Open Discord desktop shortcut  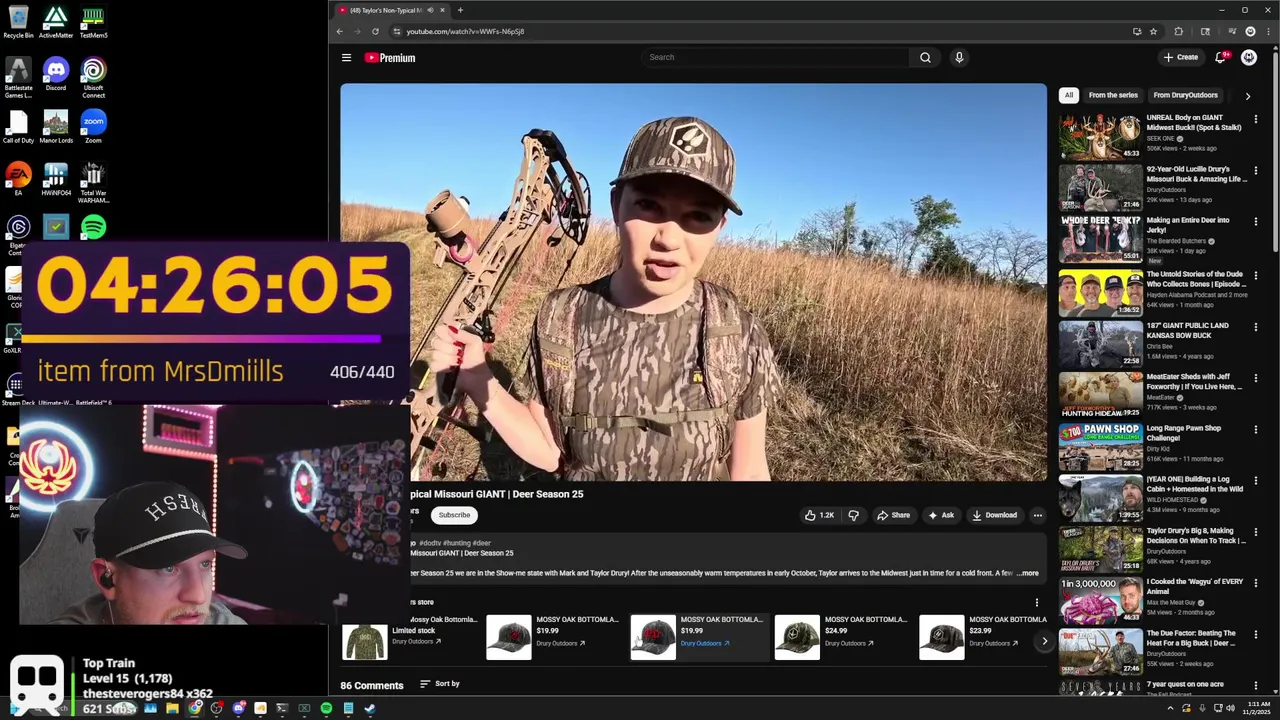coord(56,74)
